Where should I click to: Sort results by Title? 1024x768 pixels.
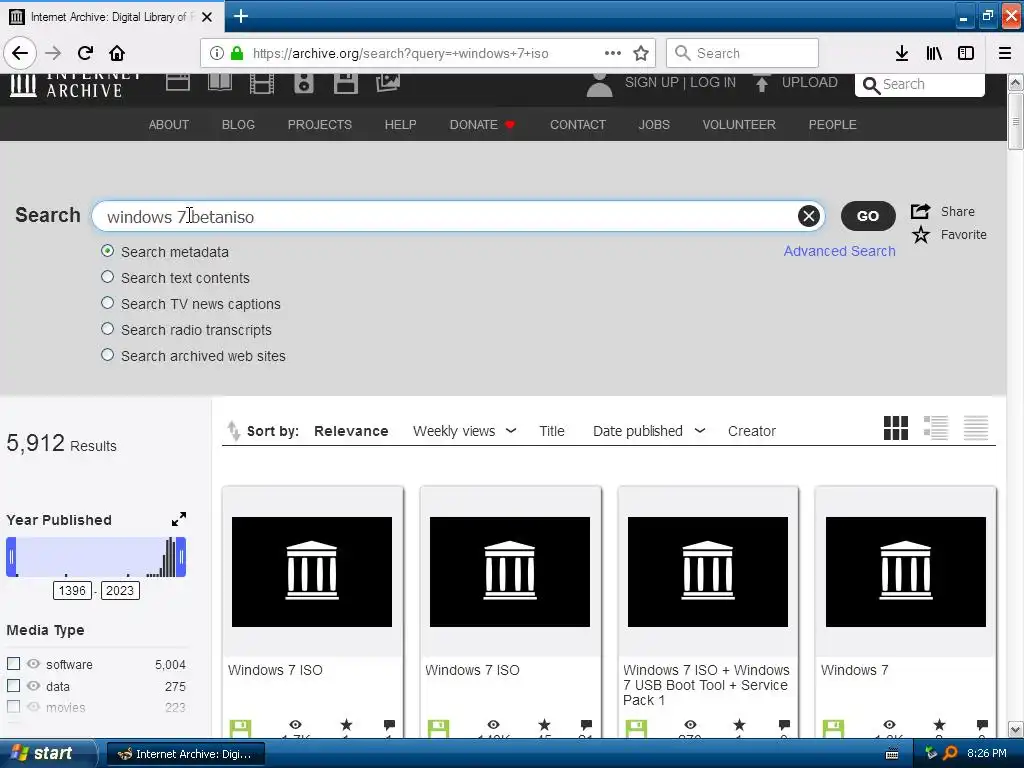click(x=552, y=431)
